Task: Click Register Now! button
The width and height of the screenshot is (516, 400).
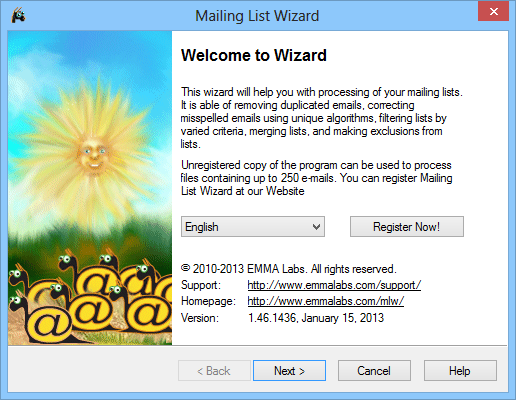Action: tap(407, 227)
